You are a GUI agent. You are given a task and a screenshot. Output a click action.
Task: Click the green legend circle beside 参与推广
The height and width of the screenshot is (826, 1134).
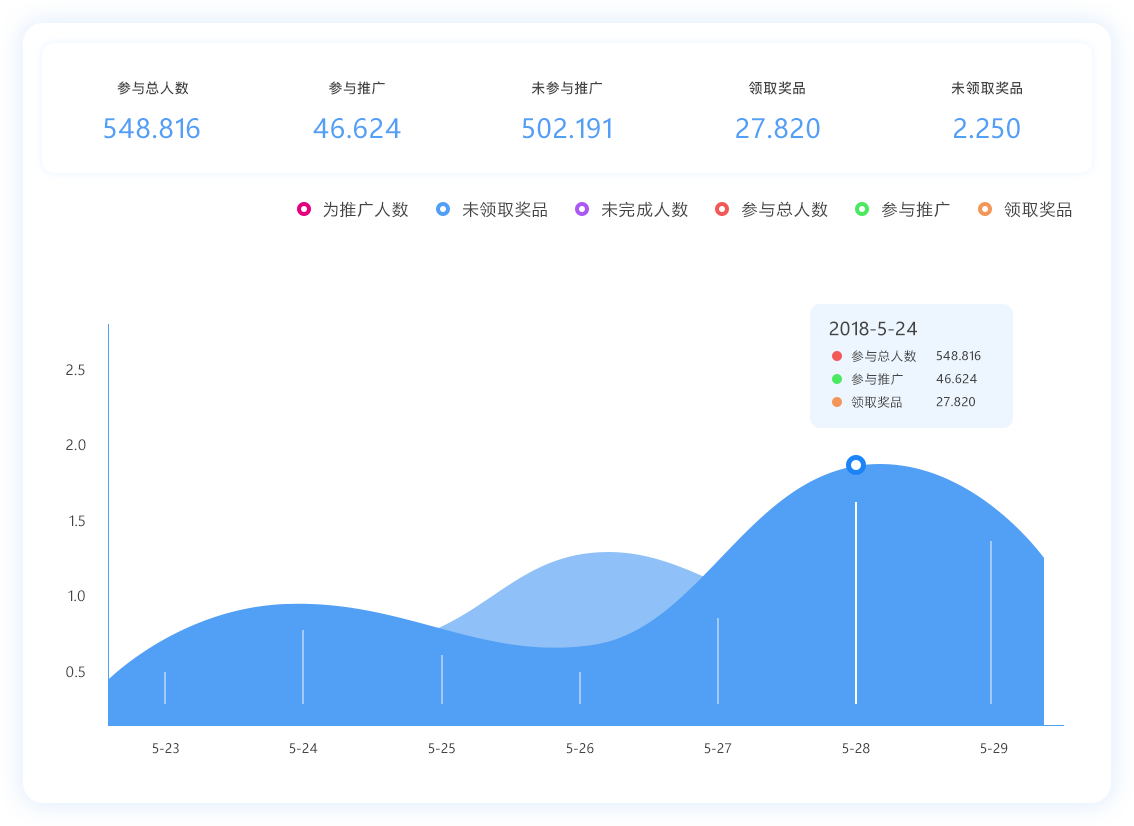click(x=861, y=209)
